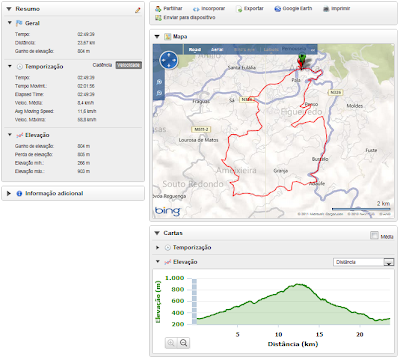Click the Imprimir printer icon
This screenshot has width=400, height=360.
(326, 9)
